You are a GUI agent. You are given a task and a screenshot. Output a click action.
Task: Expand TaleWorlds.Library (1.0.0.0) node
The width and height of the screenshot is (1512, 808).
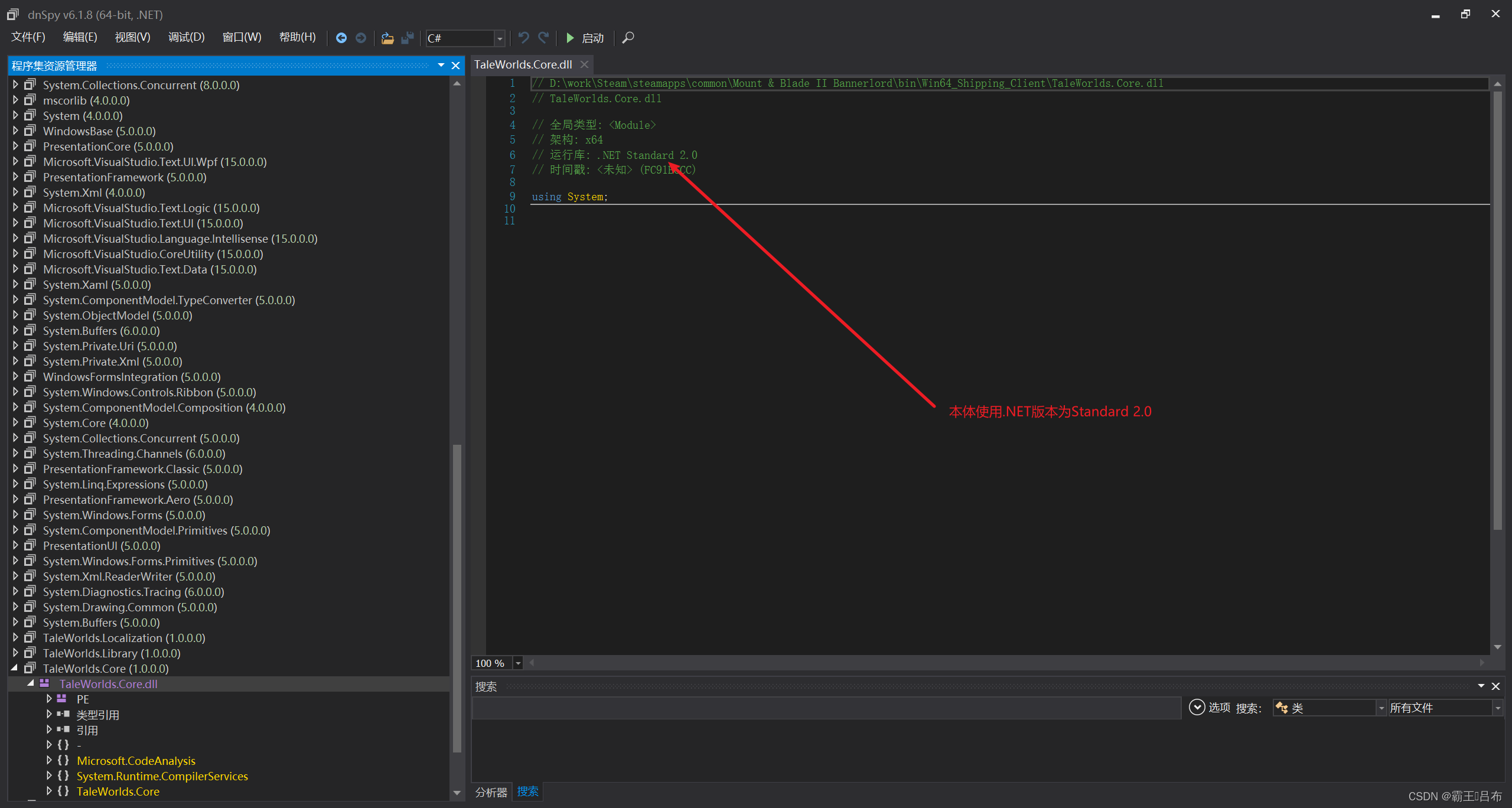(x=16, y=653)
